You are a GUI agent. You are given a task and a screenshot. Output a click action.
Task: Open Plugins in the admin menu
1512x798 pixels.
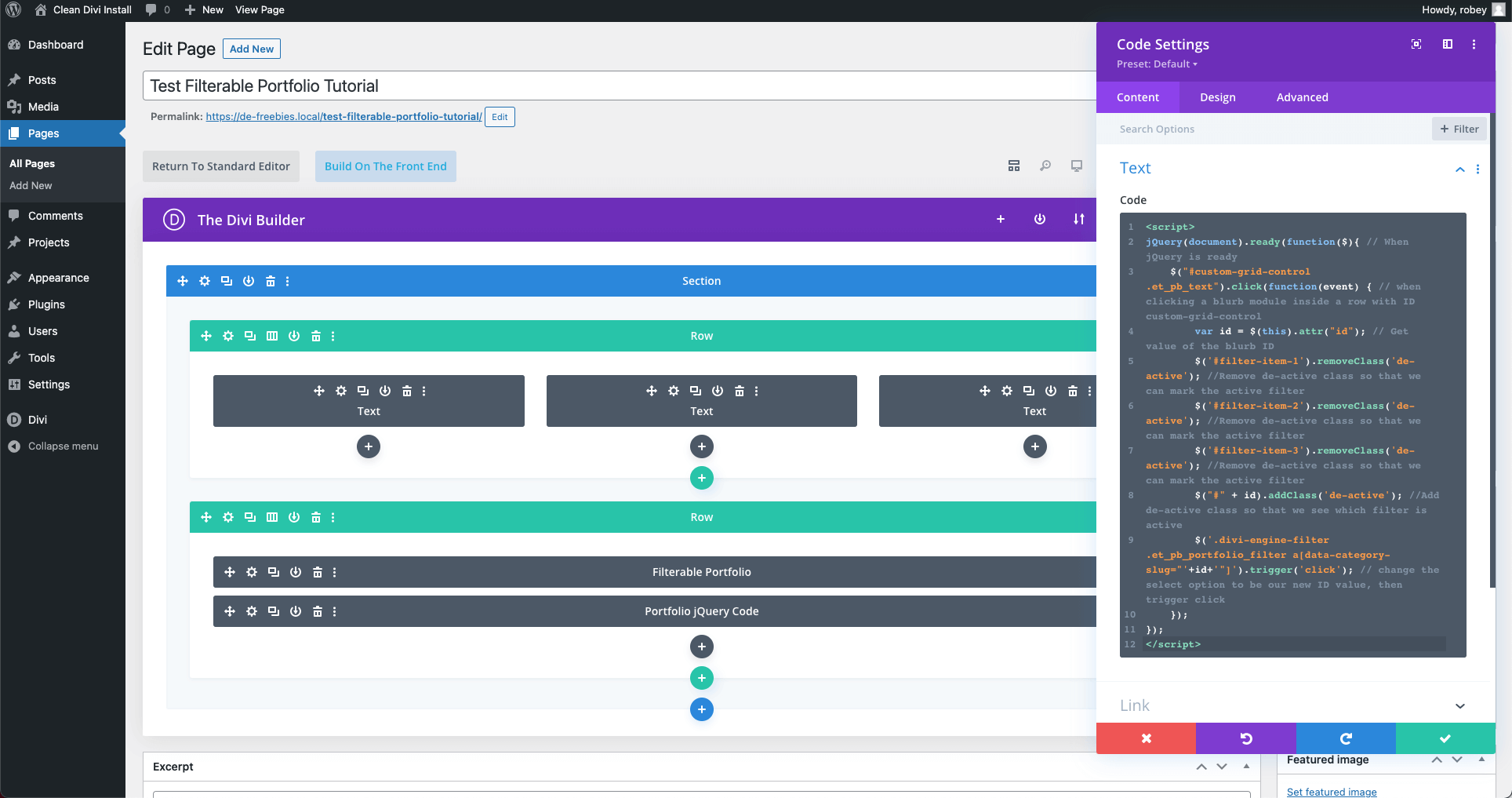point(63,304)
